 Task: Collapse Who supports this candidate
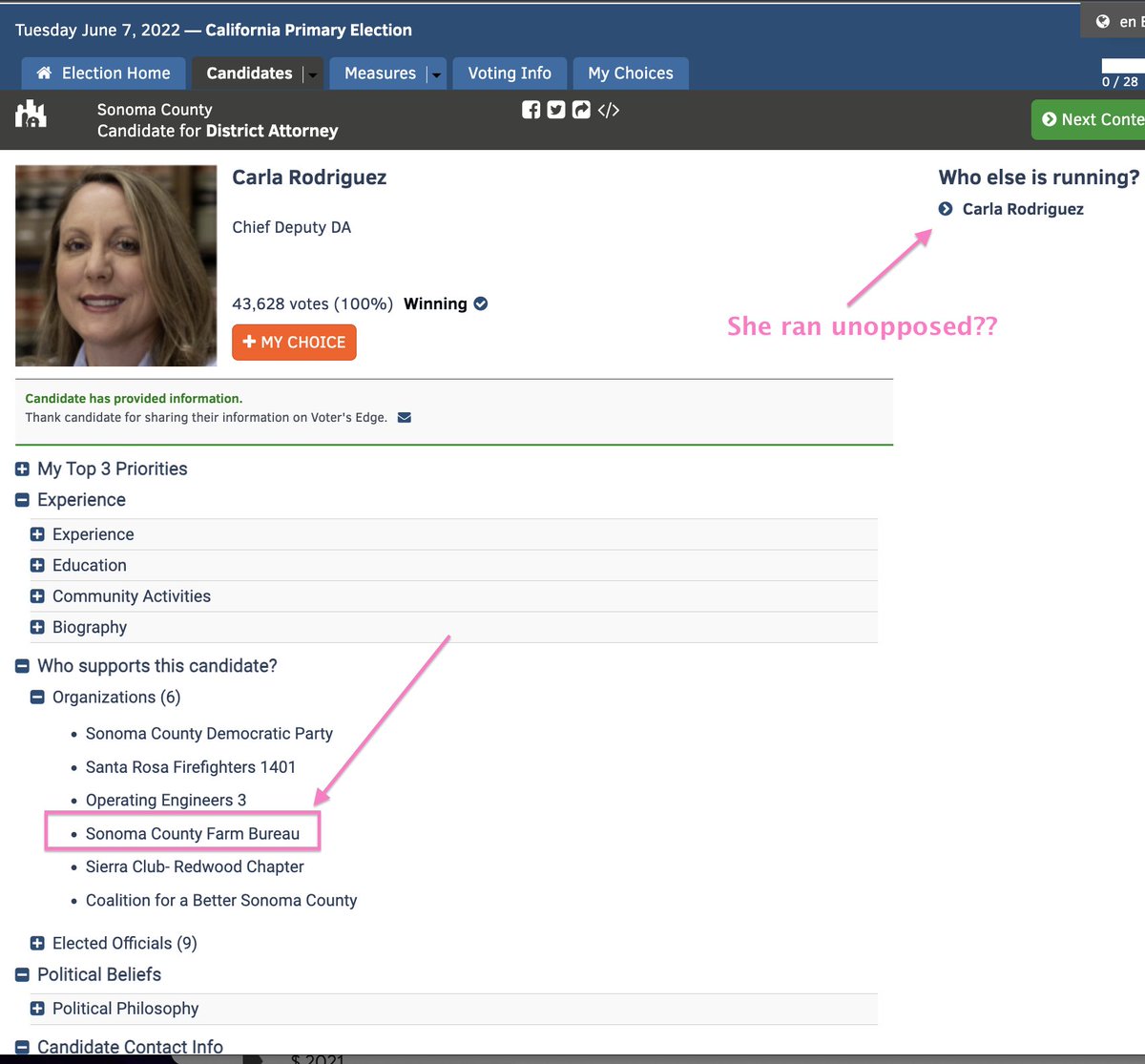point(23,666)
